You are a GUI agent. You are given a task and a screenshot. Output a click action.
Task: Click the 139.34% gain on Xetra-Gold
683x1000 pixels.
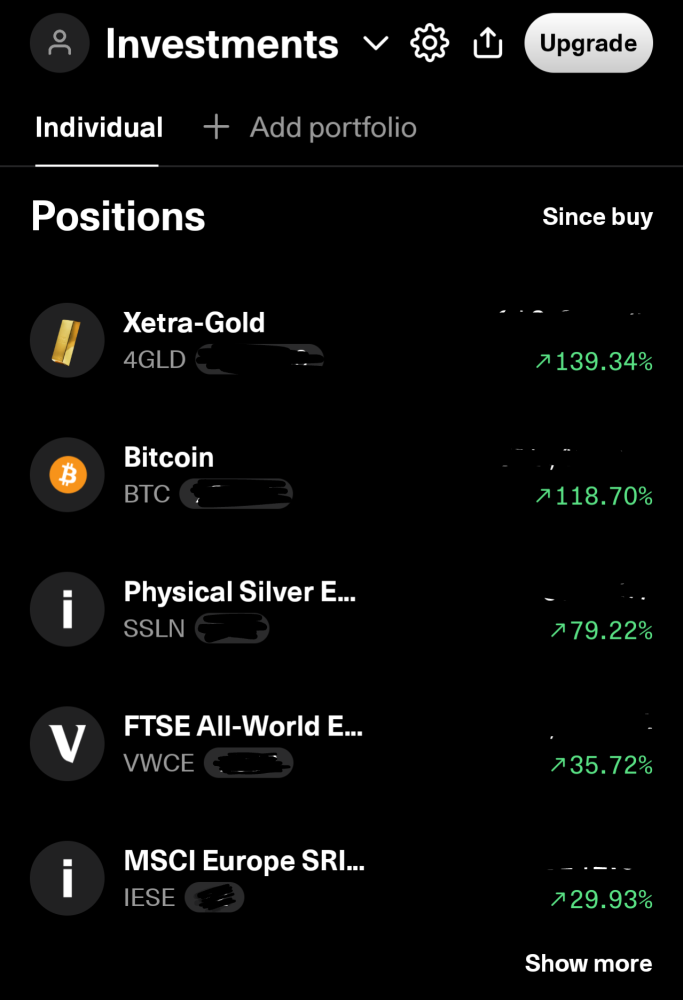tap(594, 362)
